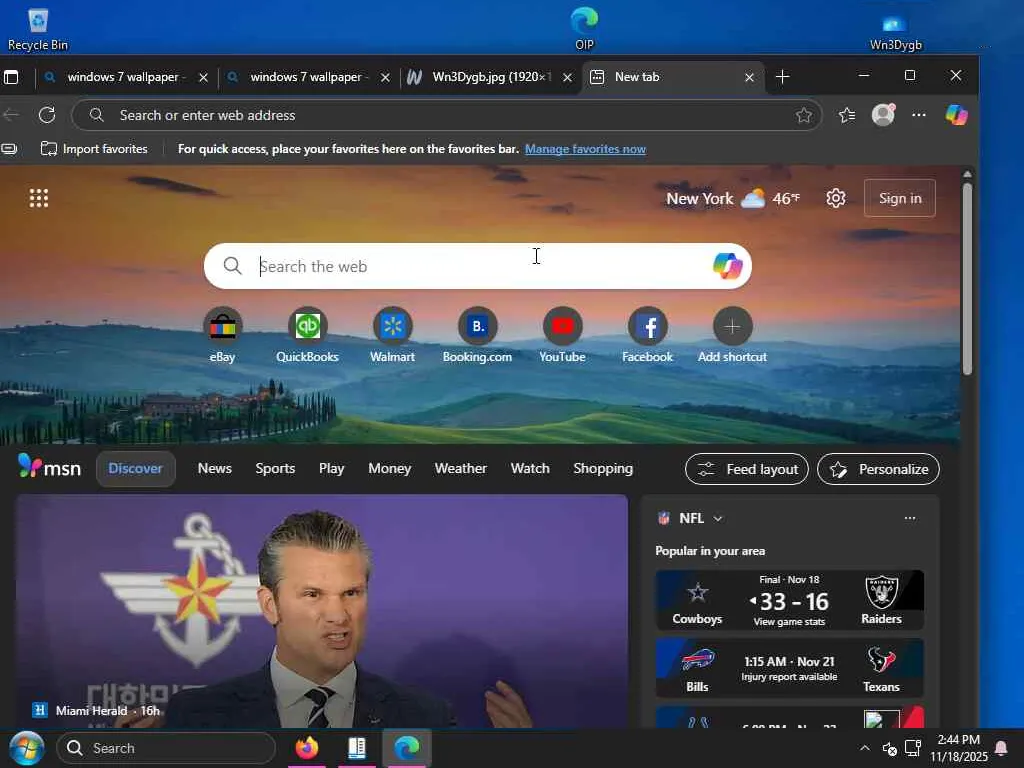Click Manage favorites now link
This screenshot has height=768, width=1024.
click(585, 149)
